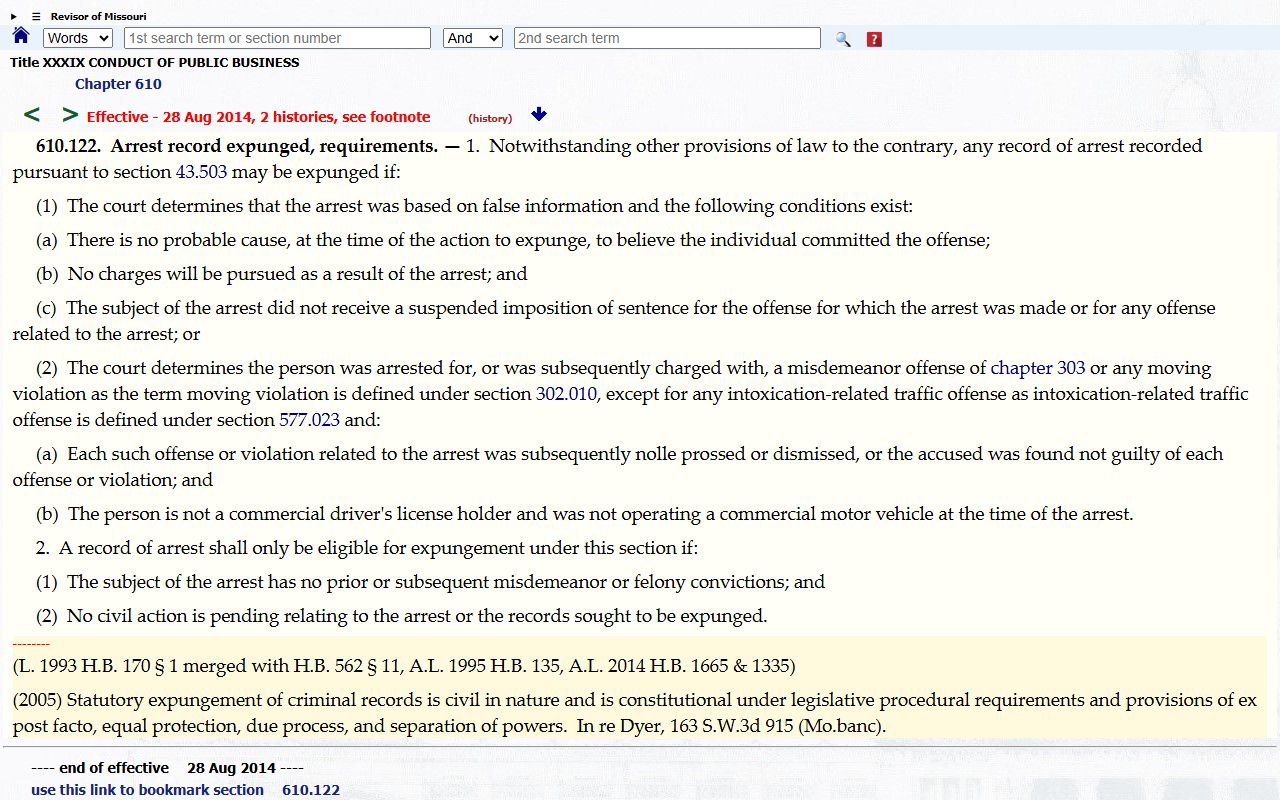Screen dimensions: 1280x800
Task: Focus the 1st search term input field
Action: pyautogui.click(x=277, y=38)
